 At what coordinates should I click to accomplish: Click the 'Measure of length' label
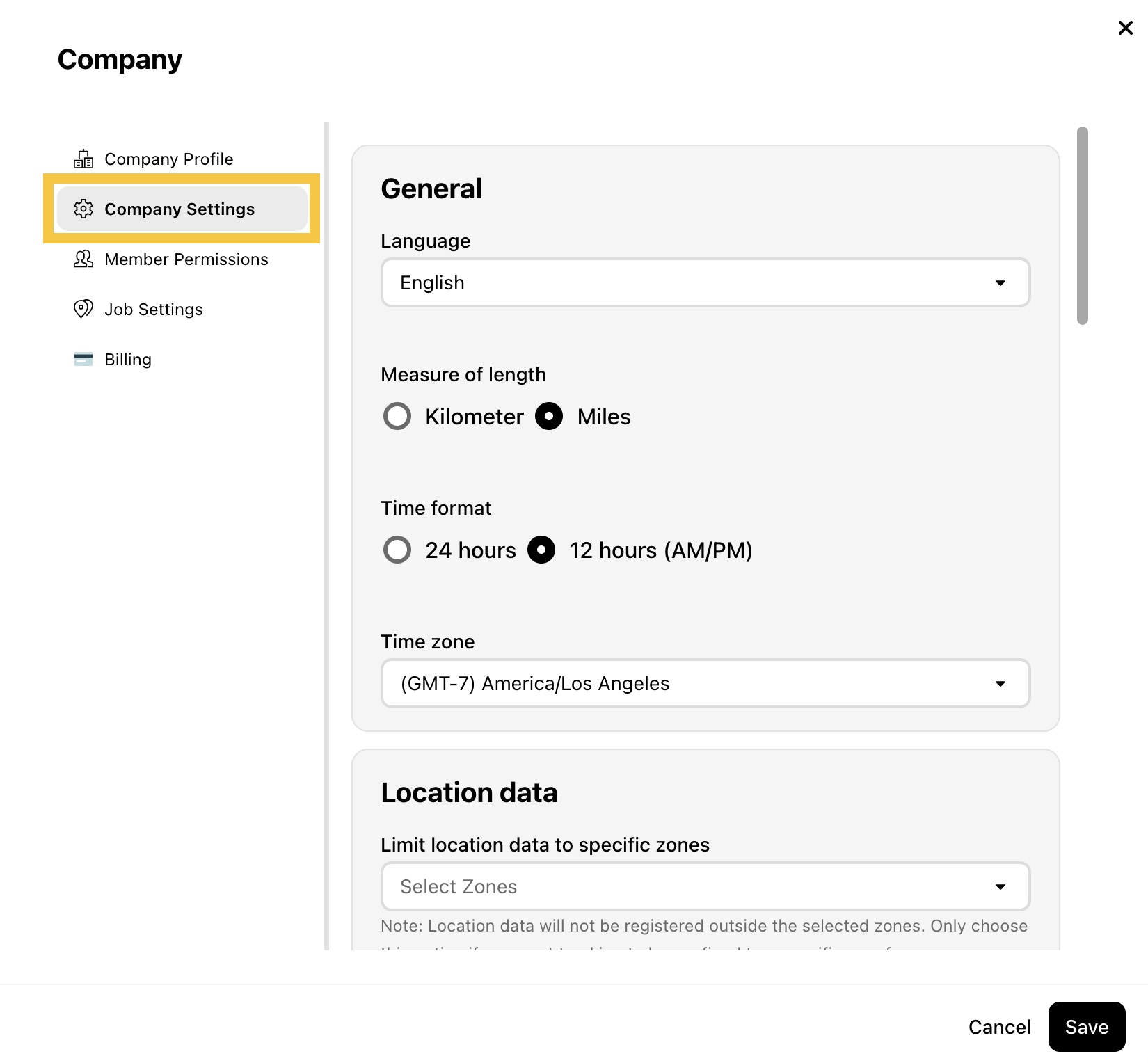pyautogui.click(x=463, y=375)
